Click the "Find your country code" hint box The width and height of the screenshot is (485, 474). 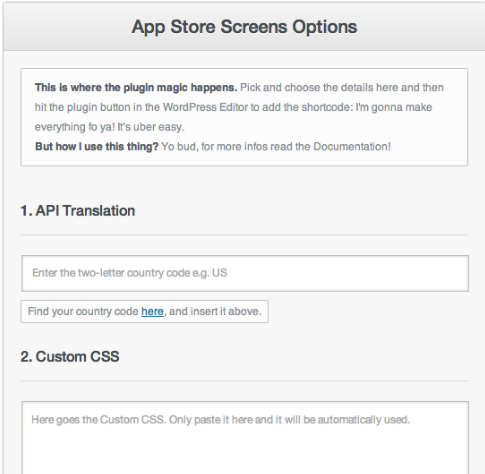pyautogui.click(x=144, y=311)
